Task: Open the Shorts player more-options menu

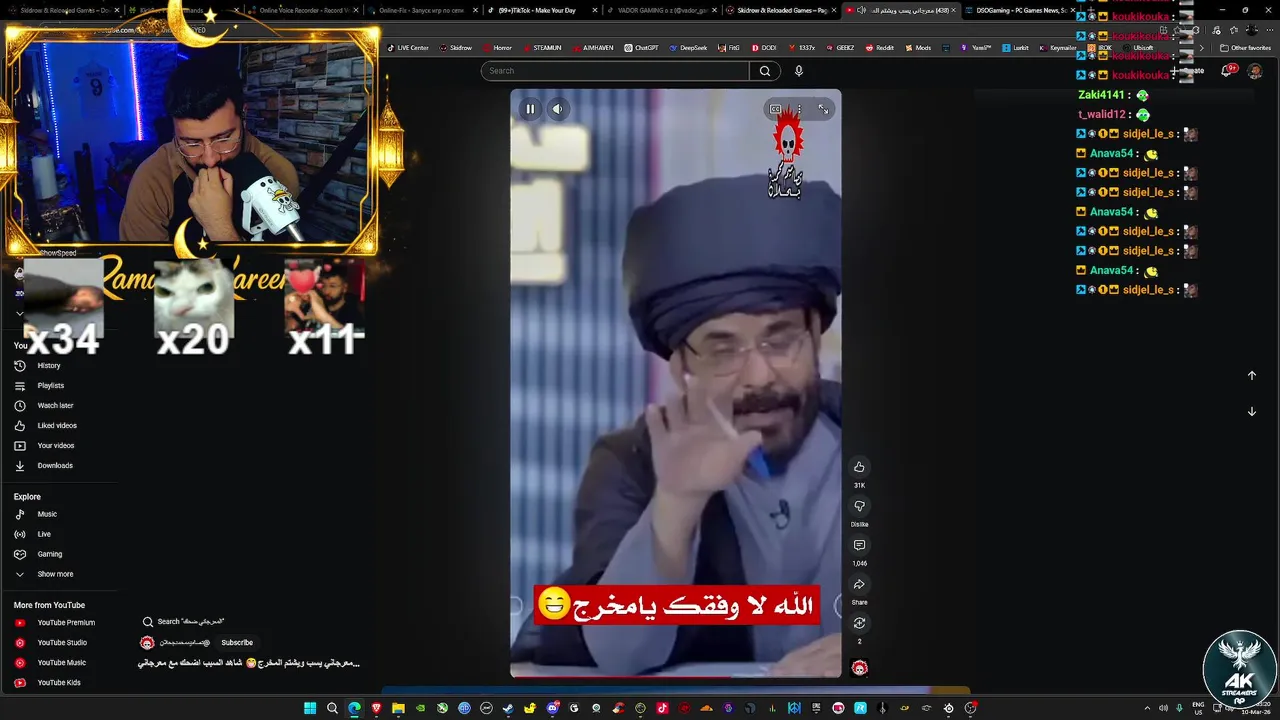Action: click(799, 109)
